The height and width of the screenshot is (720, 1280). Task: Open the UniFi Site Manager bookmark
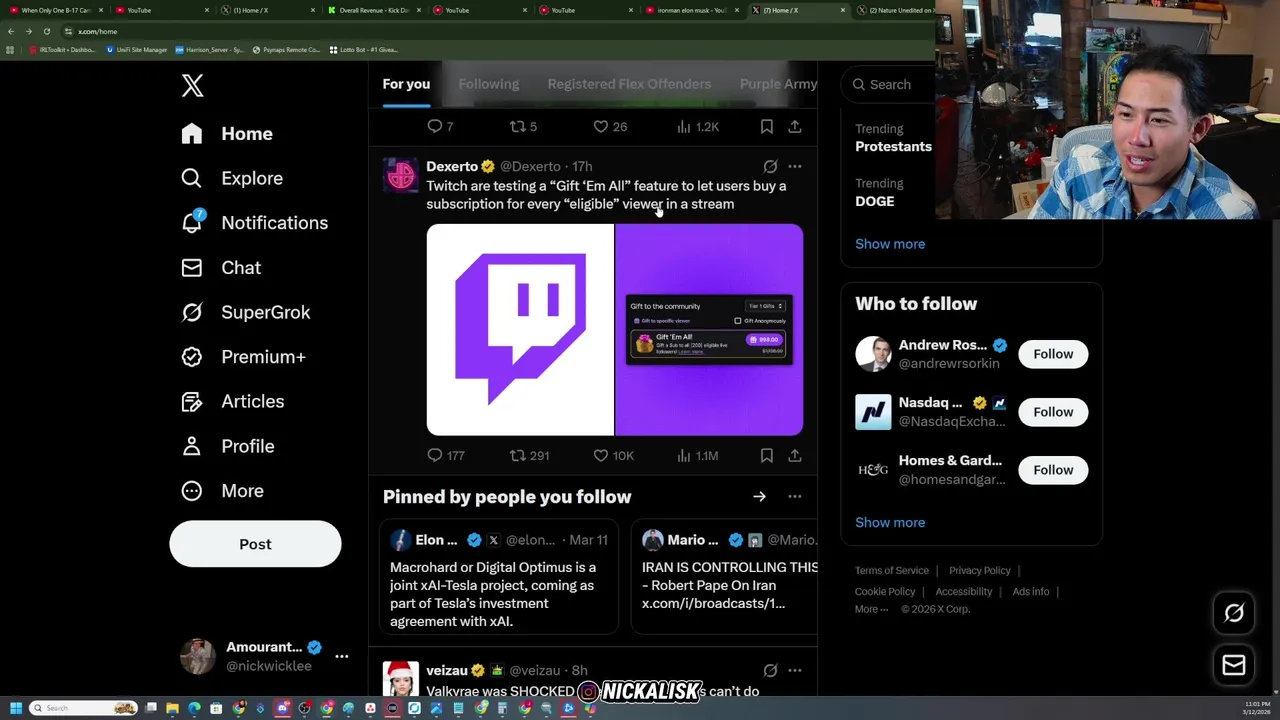(x=137, y=50)
